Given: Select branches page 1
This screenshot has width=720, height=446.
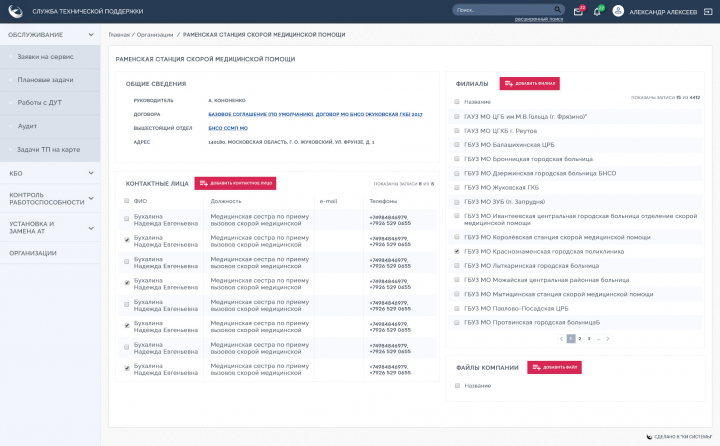Looking at the screenshot, I should (x=571, y=339).
